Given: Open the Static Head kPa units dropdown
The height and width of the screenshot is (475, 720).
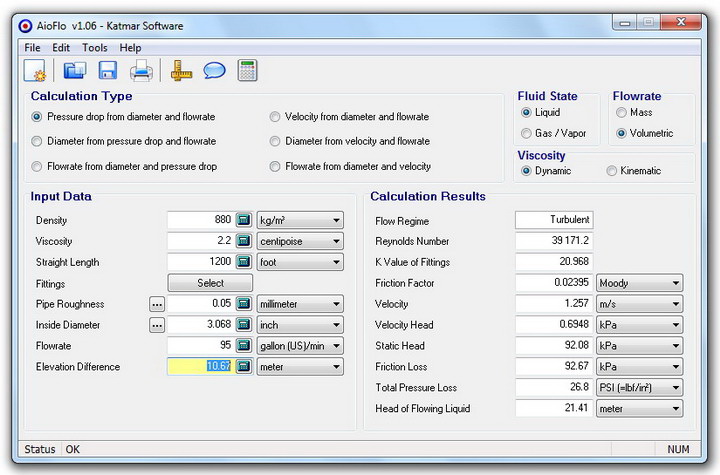Looking at the screenshot, I should coord(639,345).
